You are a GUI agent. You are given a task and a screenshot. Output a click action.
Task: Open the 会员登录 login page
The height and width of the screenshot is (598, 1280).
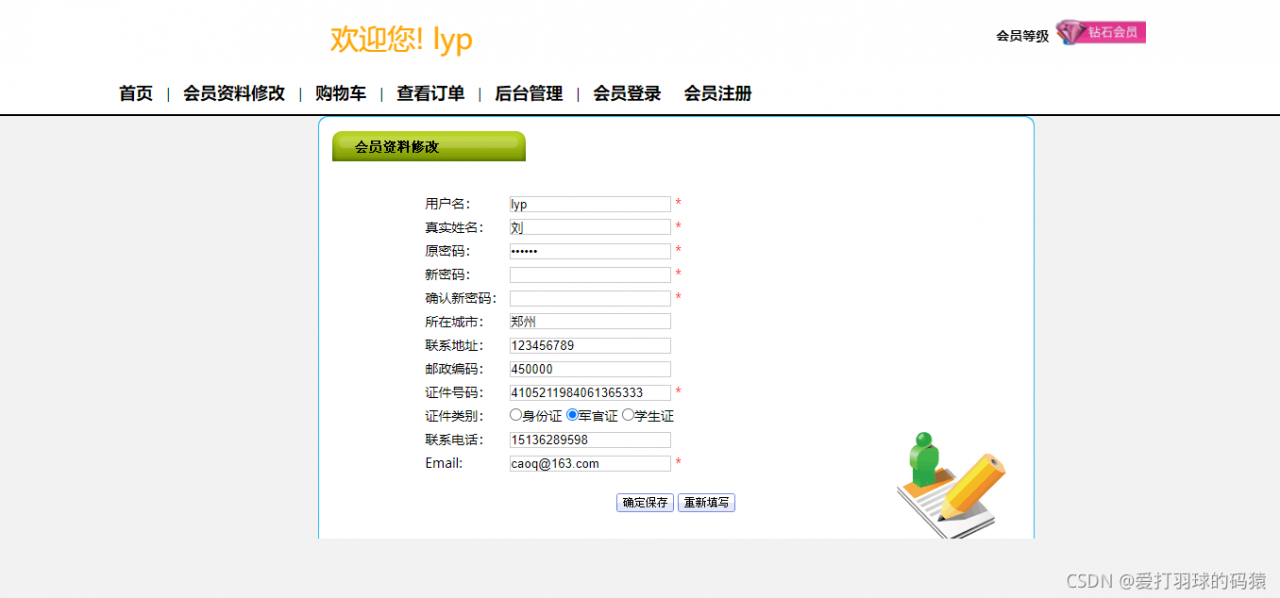[x=626, y=93]
